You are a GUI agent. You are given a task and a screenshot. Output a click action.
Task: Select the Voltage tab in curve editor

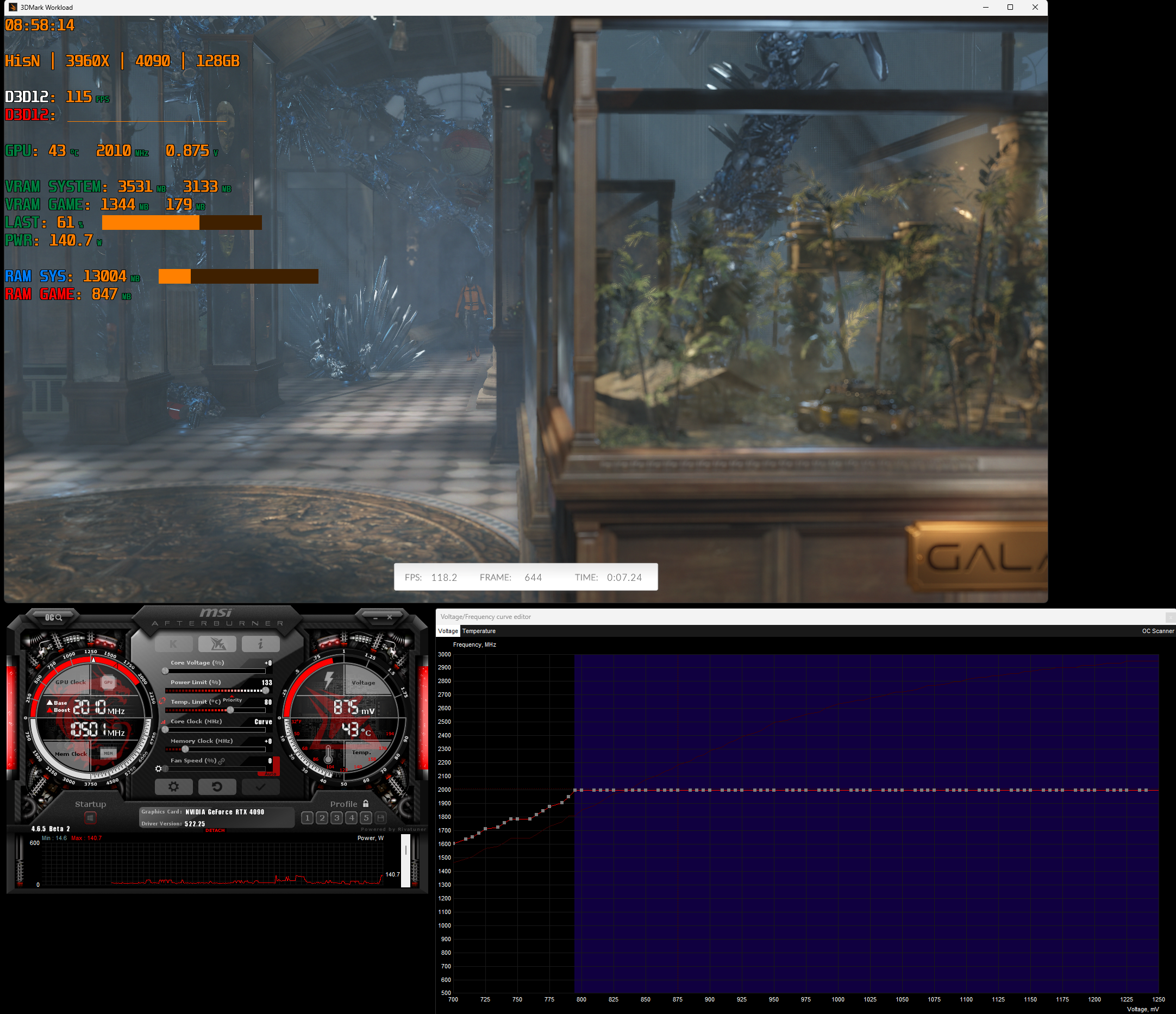[x=447, y=631]
